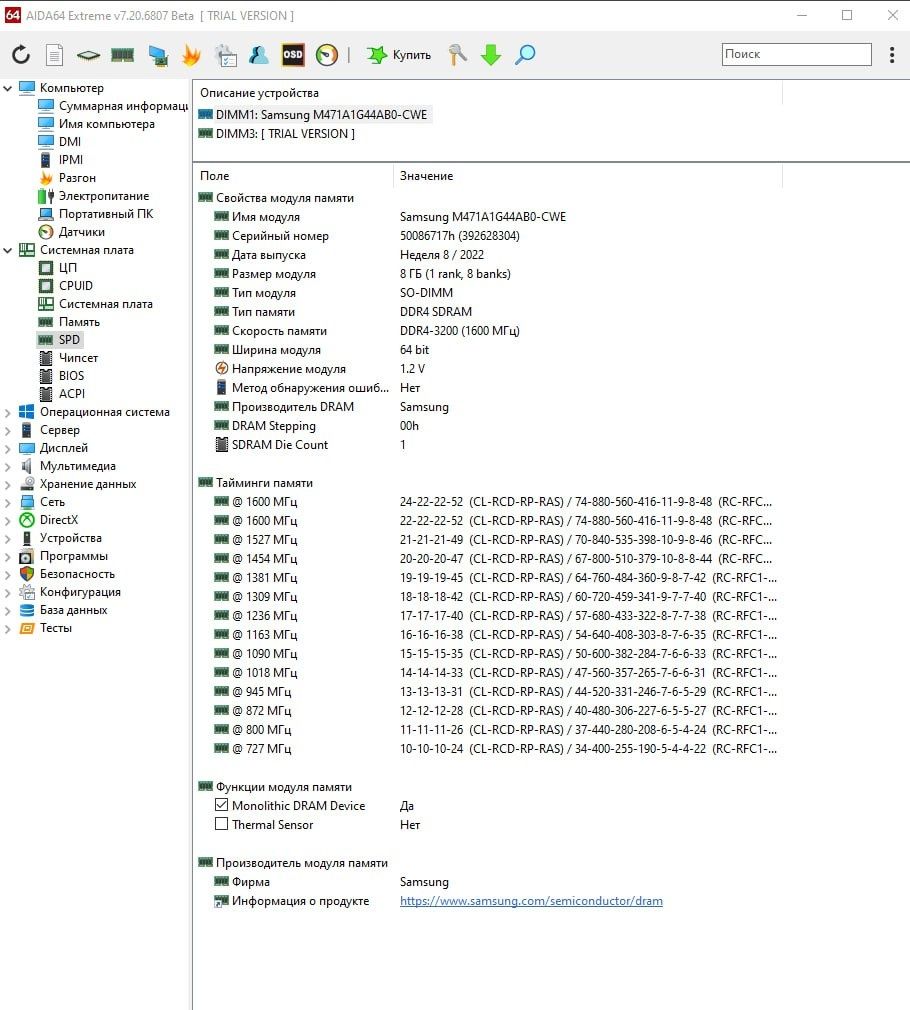Click the motherboard chip toolbar icon
Screen dimensions: 910x1010
point(88,55)
